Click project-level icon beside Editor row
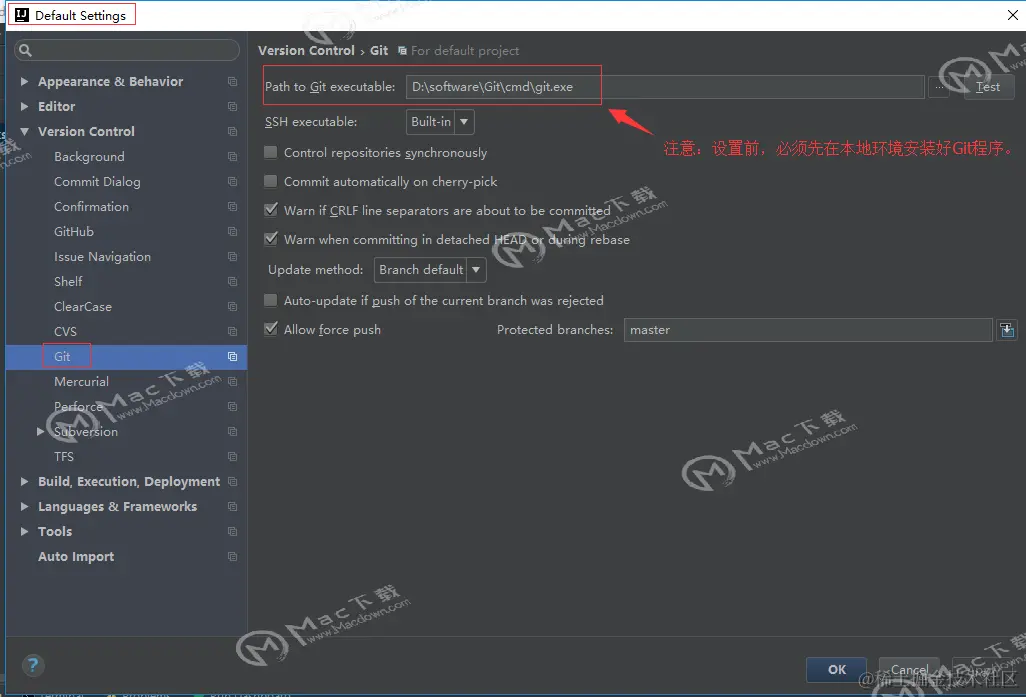The image size is (1026, 697). pyautogui.click(x=232, y=107)
